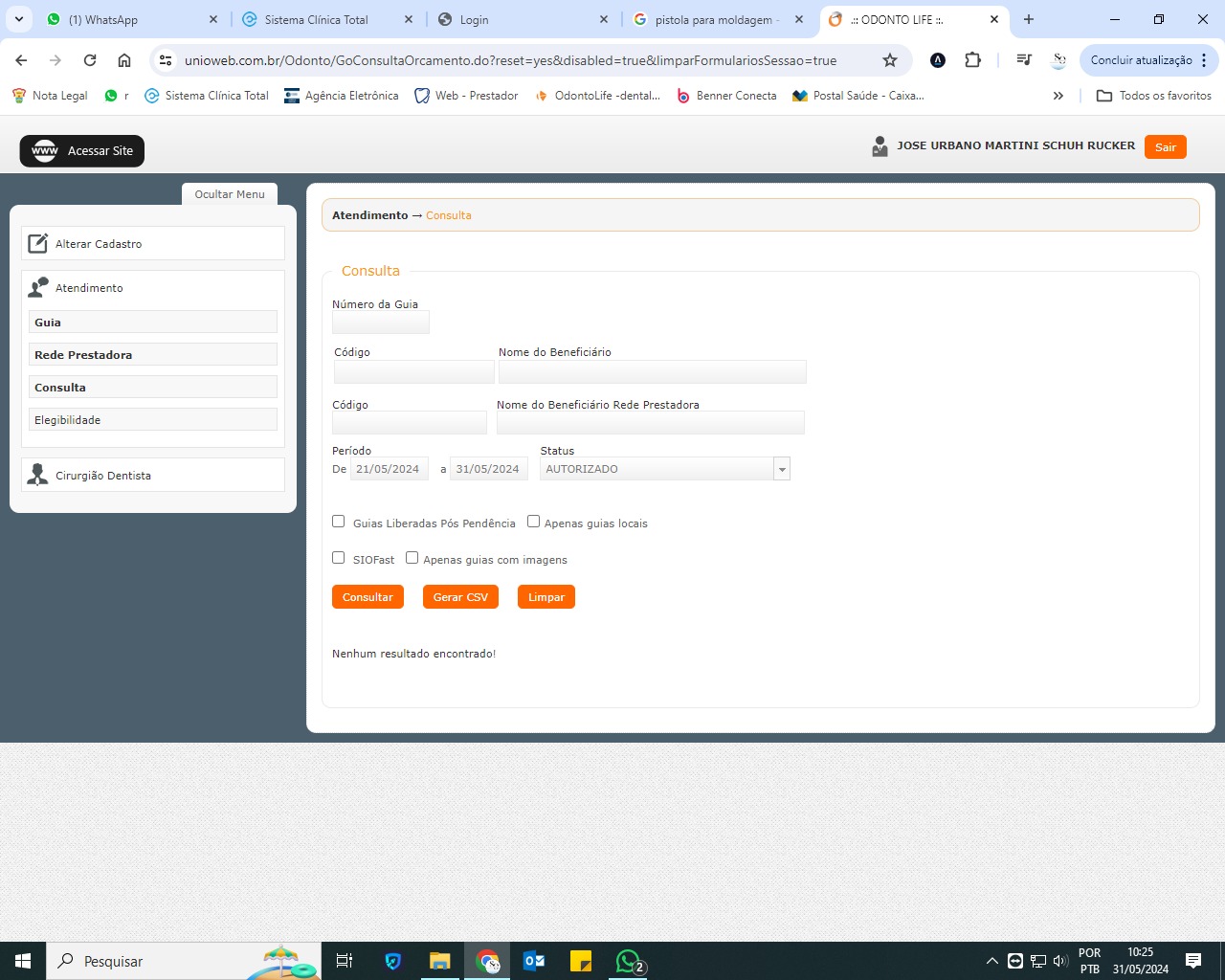
Task: Open the Status dropdown showing AUTORIZADO
Action: (665, 469)
